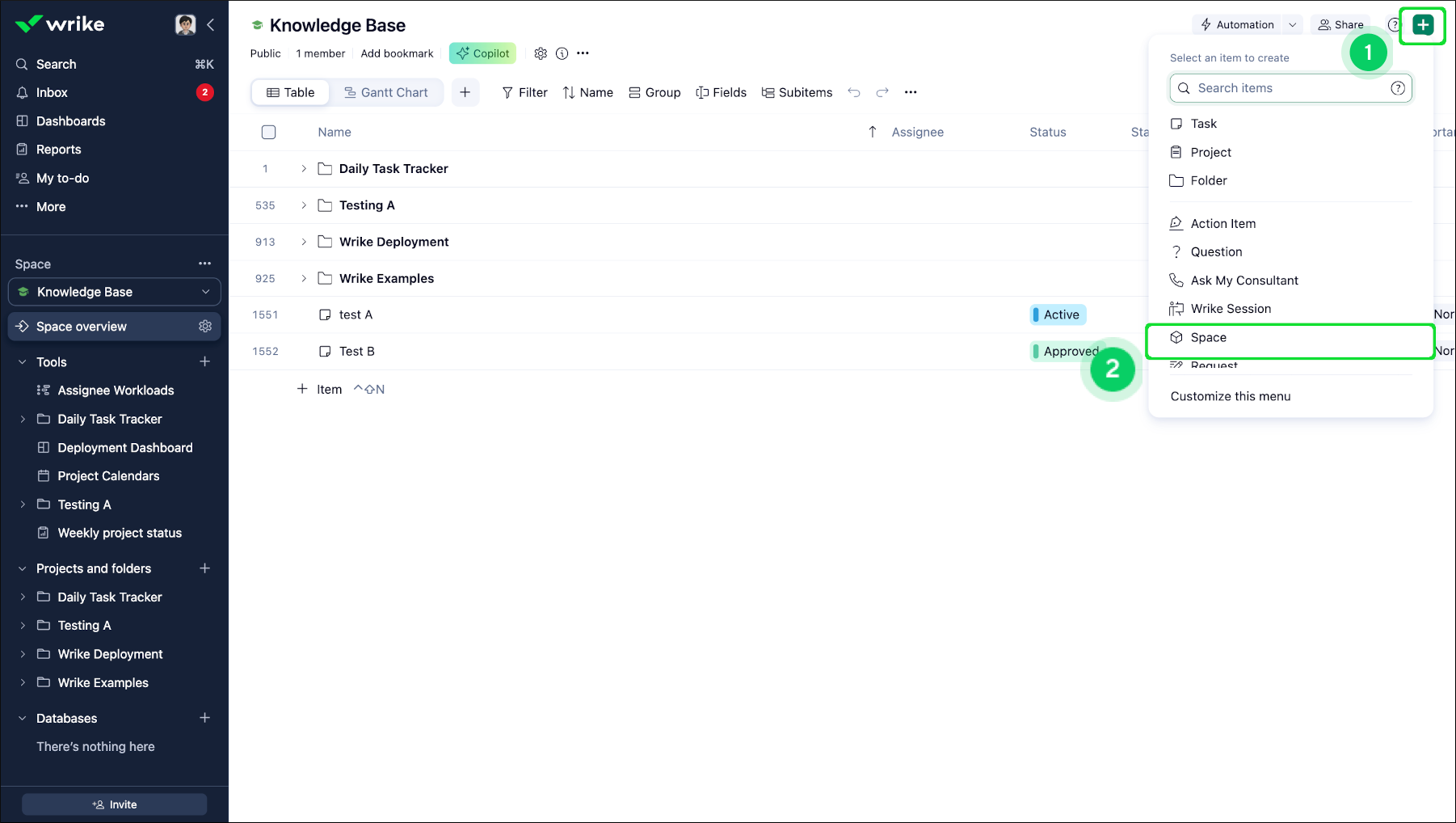Click the Search items input field
The width and height of the screenshot is (1456, 823).
click(x=1290, y=88)
